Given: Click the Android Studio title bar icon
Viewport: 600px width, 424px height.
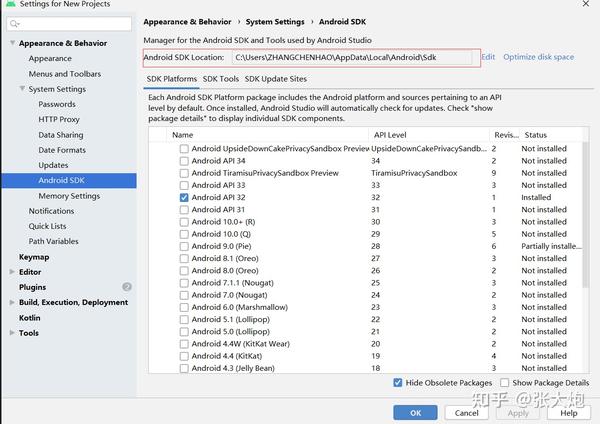Looking at the screenshot, I should [x=7, y=5].
